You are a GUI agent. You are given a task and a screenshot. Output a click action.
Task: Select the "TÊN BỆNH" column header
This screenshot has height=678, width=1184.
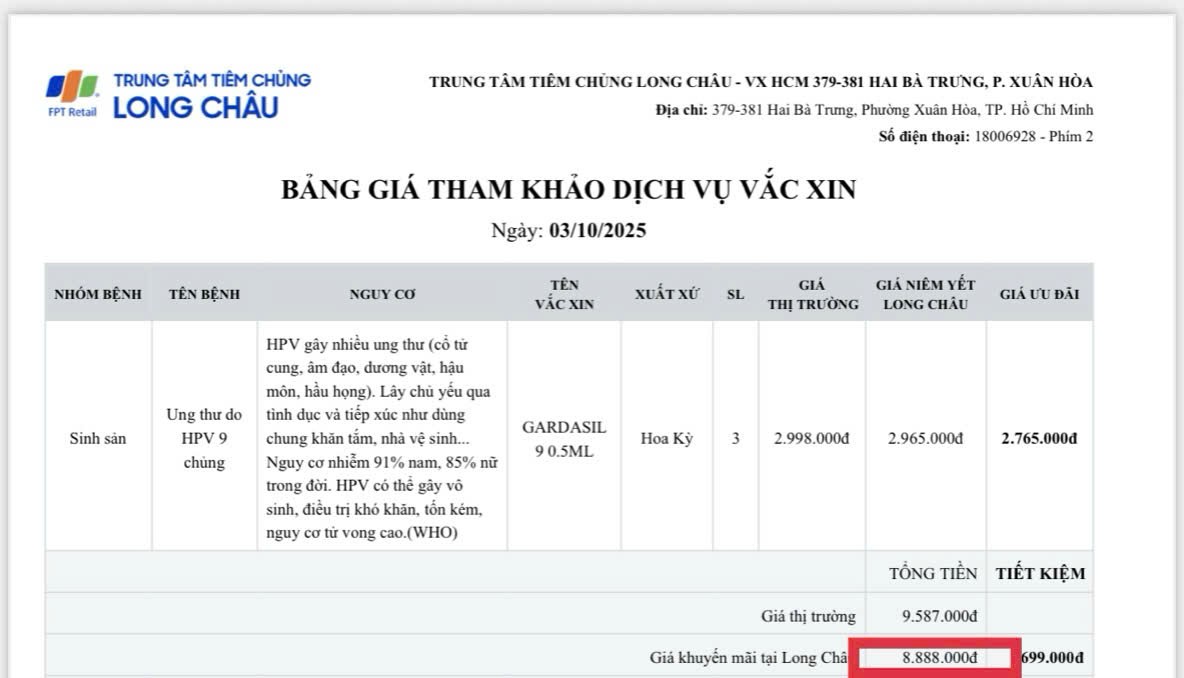[x=204, y=294]
